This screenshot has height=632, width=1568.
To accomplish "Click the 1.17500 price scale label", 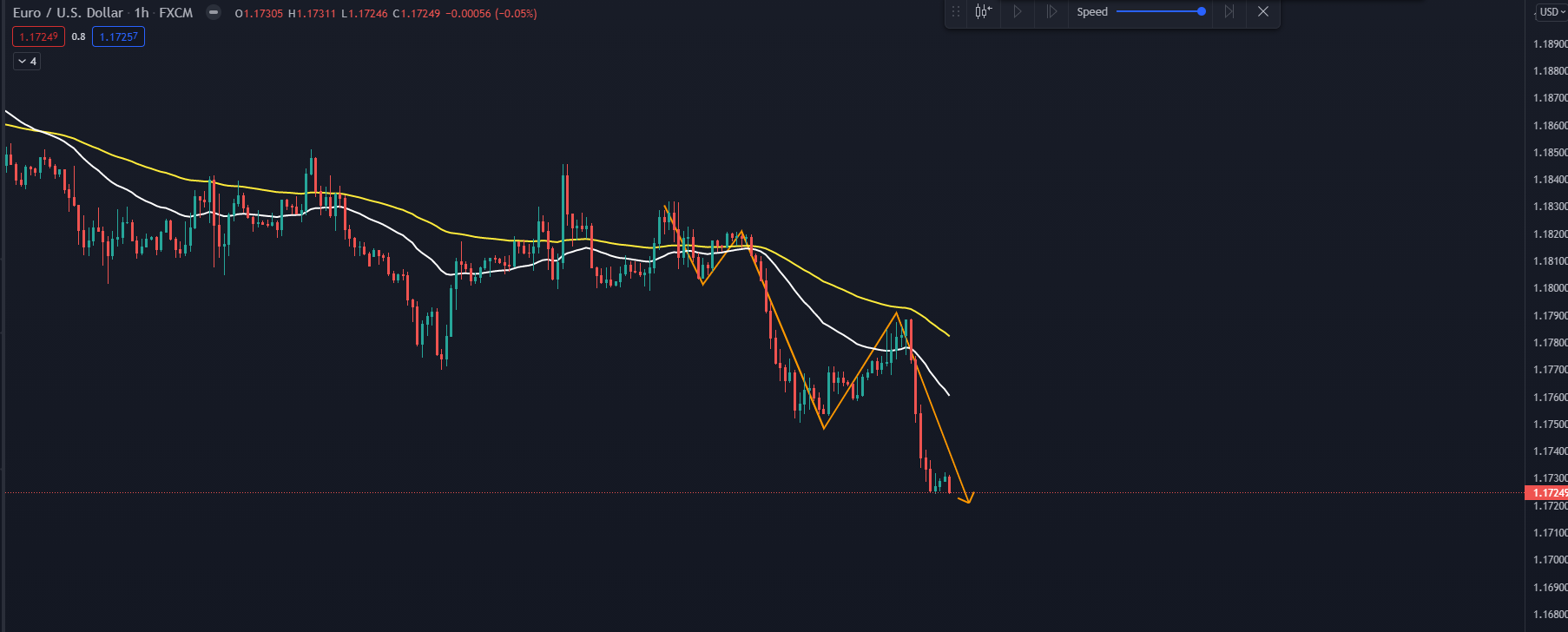I will coord(1550,425).
